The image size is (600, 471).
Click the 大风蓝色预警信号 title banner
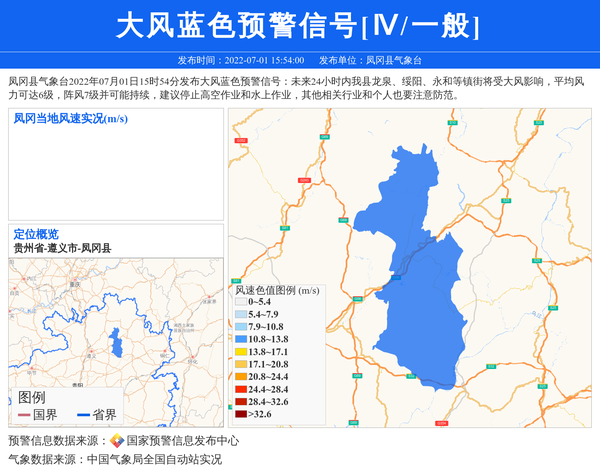coord(298,26)
